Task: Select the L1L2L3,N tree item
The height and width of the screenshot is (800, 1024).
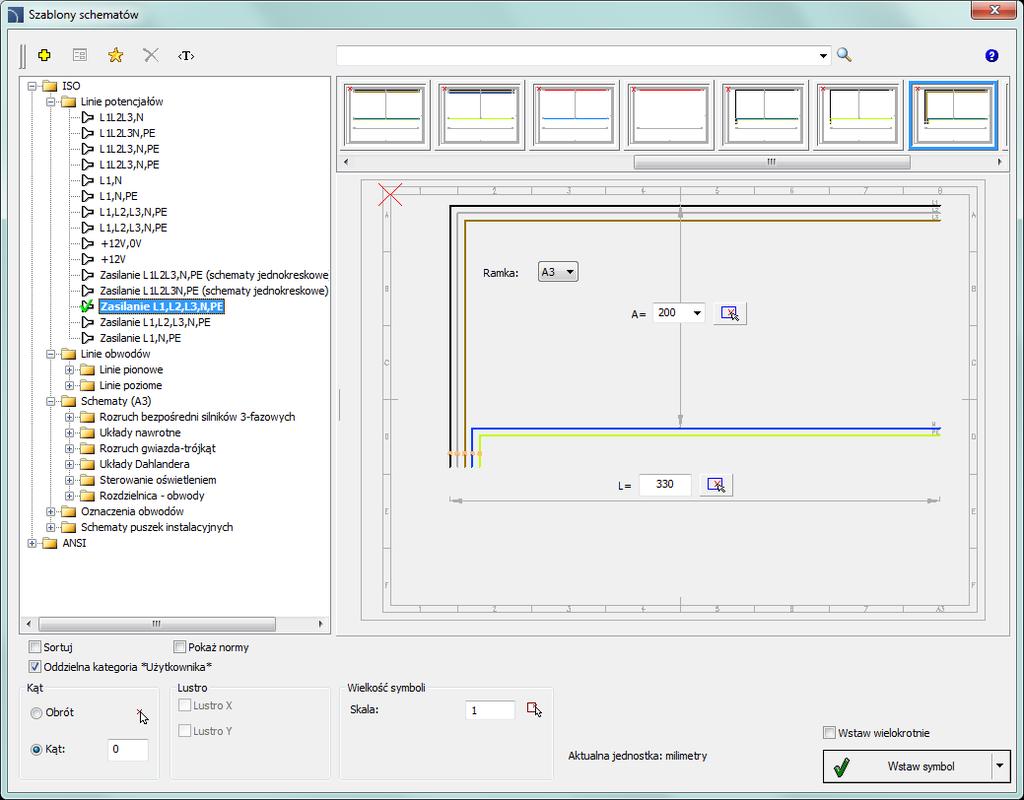Action: coord(121,118)
